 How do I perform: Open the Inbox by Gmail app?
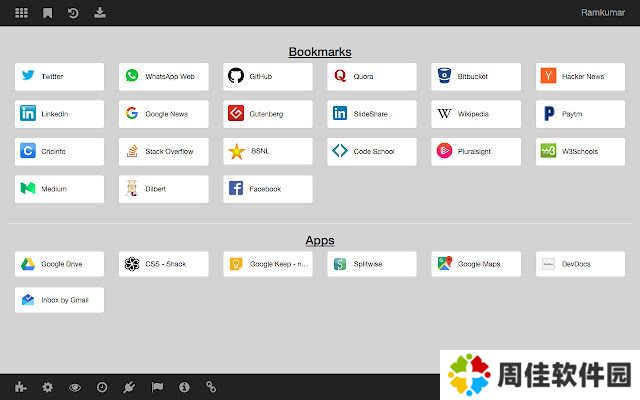(x=59, y=300)
